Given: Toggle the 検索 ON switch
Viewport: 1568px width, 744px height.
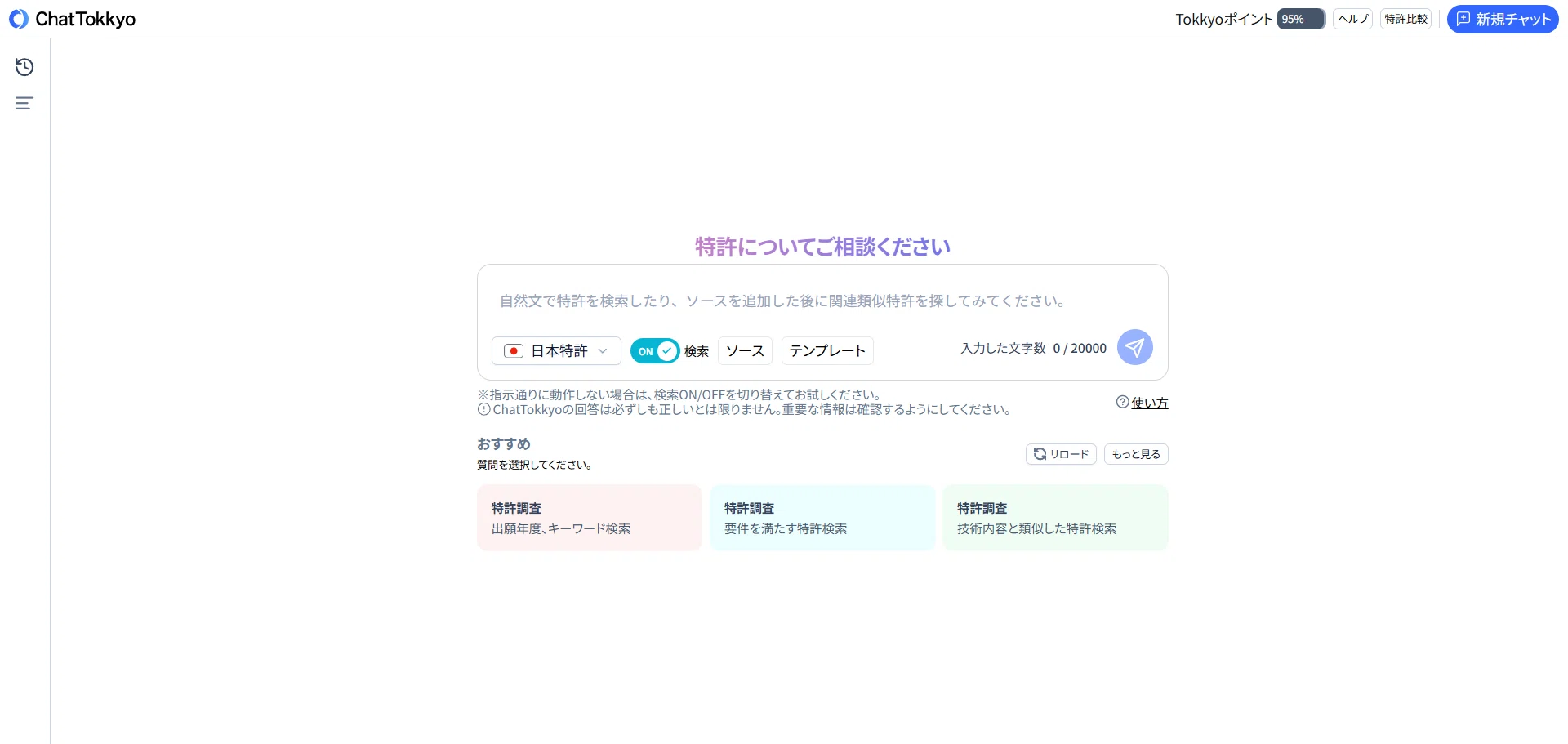Looking at the screenshot, I should (655, 351).
